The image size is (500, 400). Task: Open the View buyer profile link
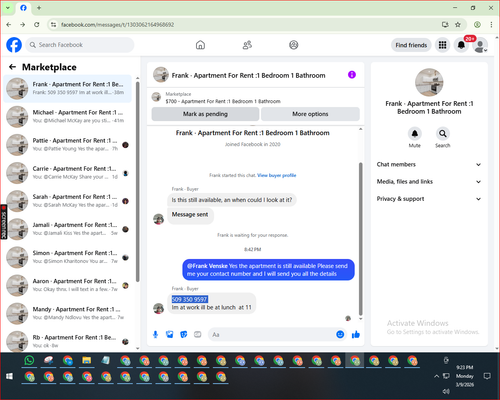[277, 175]
